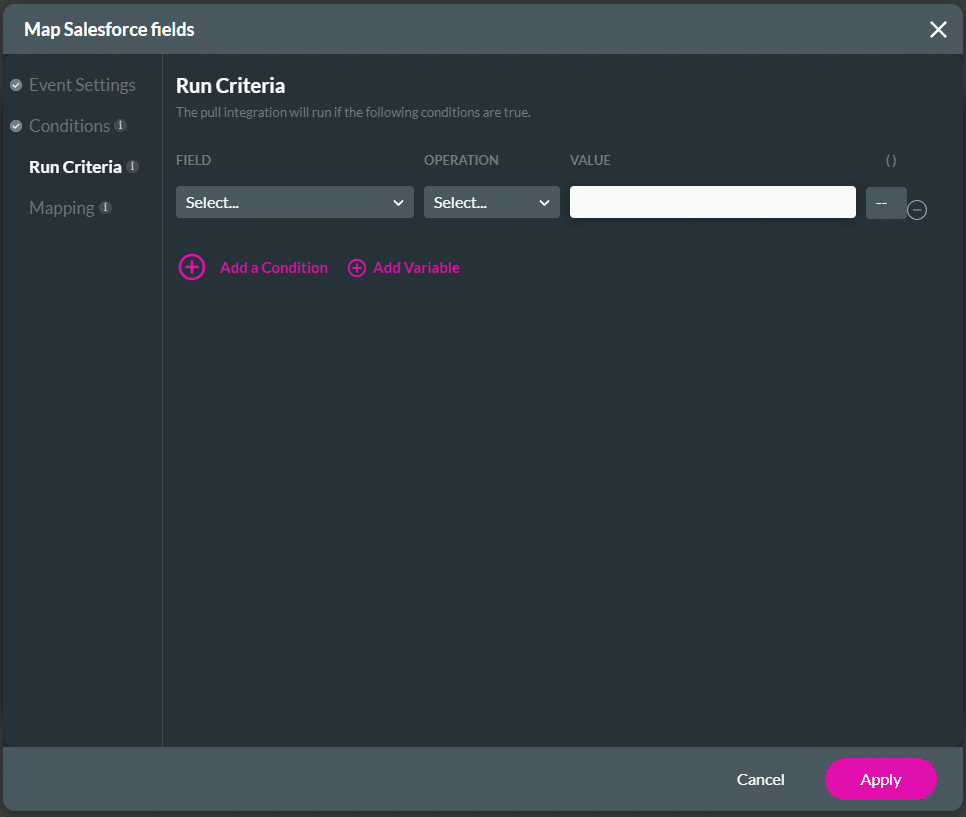The height and width of the screenshot is (817, 966).
Task: Click the info badge beside Run Criteria
Action: coord(133,167)
